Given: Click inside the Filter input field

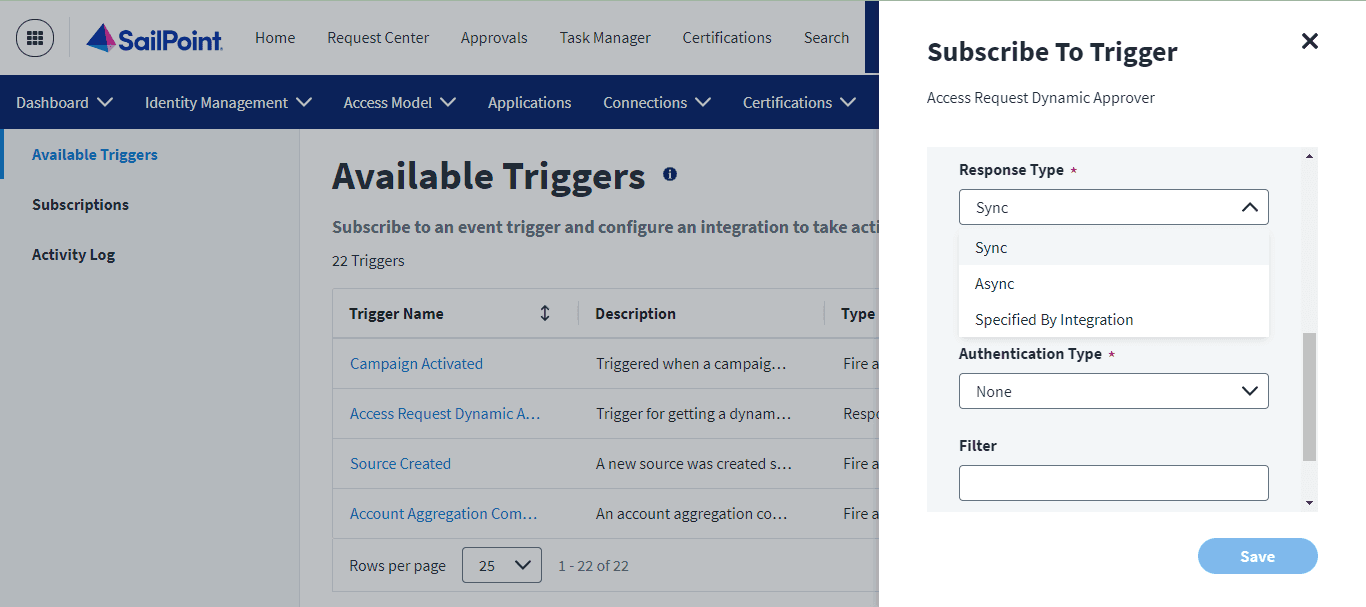Looking at the screenshot, I should 1113,483.
